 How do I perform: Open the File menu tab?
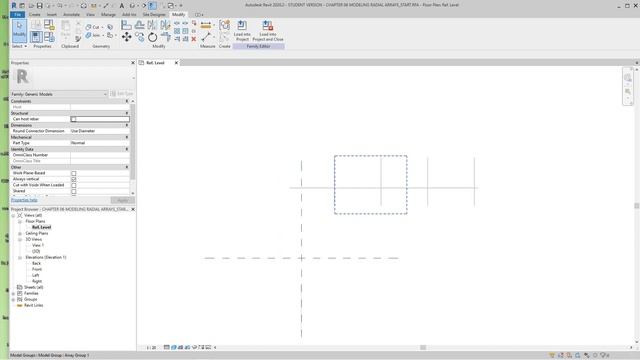coord(18,15)
